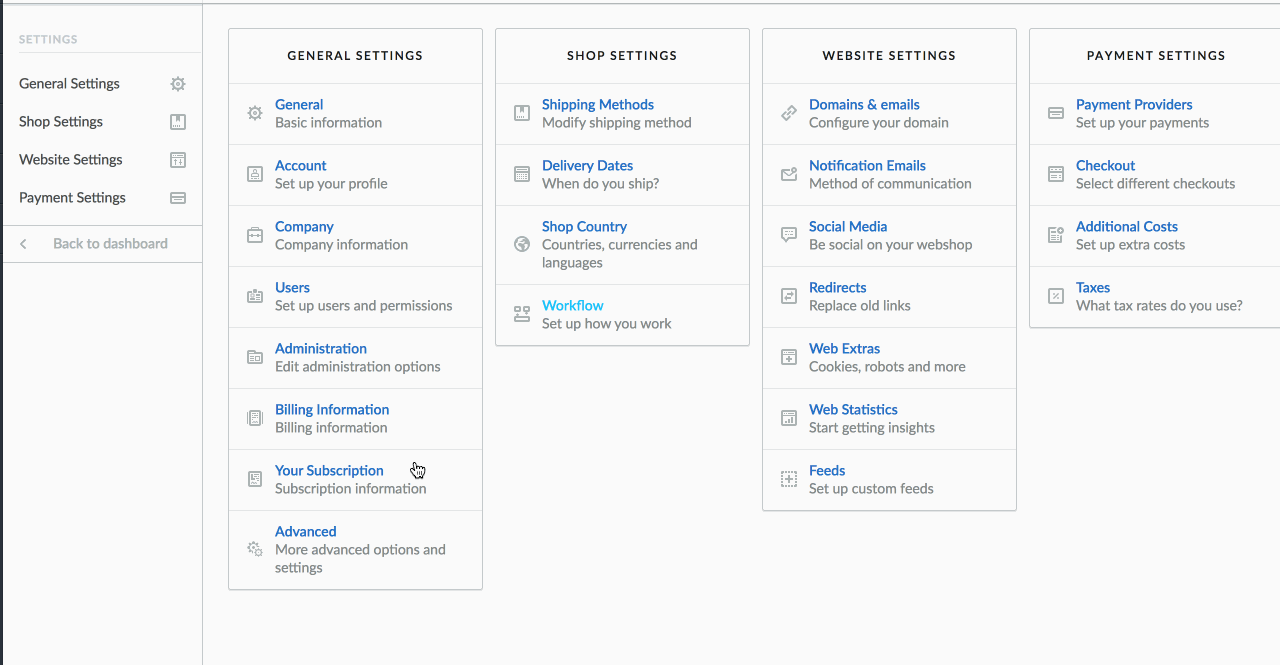Open the Shop Country link
This screenshot has height=665, width=1280.
(x=584, y=227)
